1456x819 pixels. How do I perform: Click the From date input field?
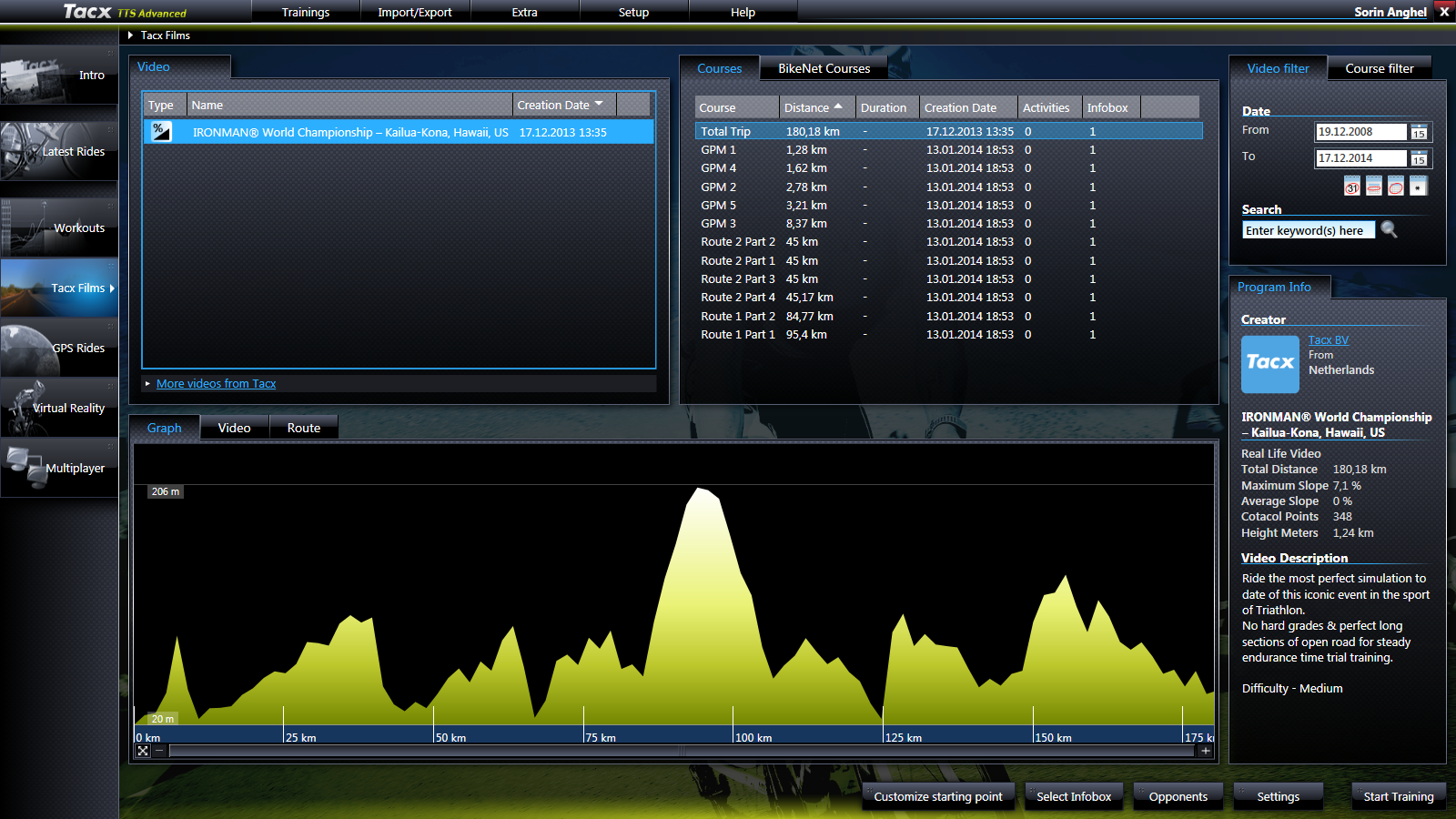click(x=1361, y=132)
